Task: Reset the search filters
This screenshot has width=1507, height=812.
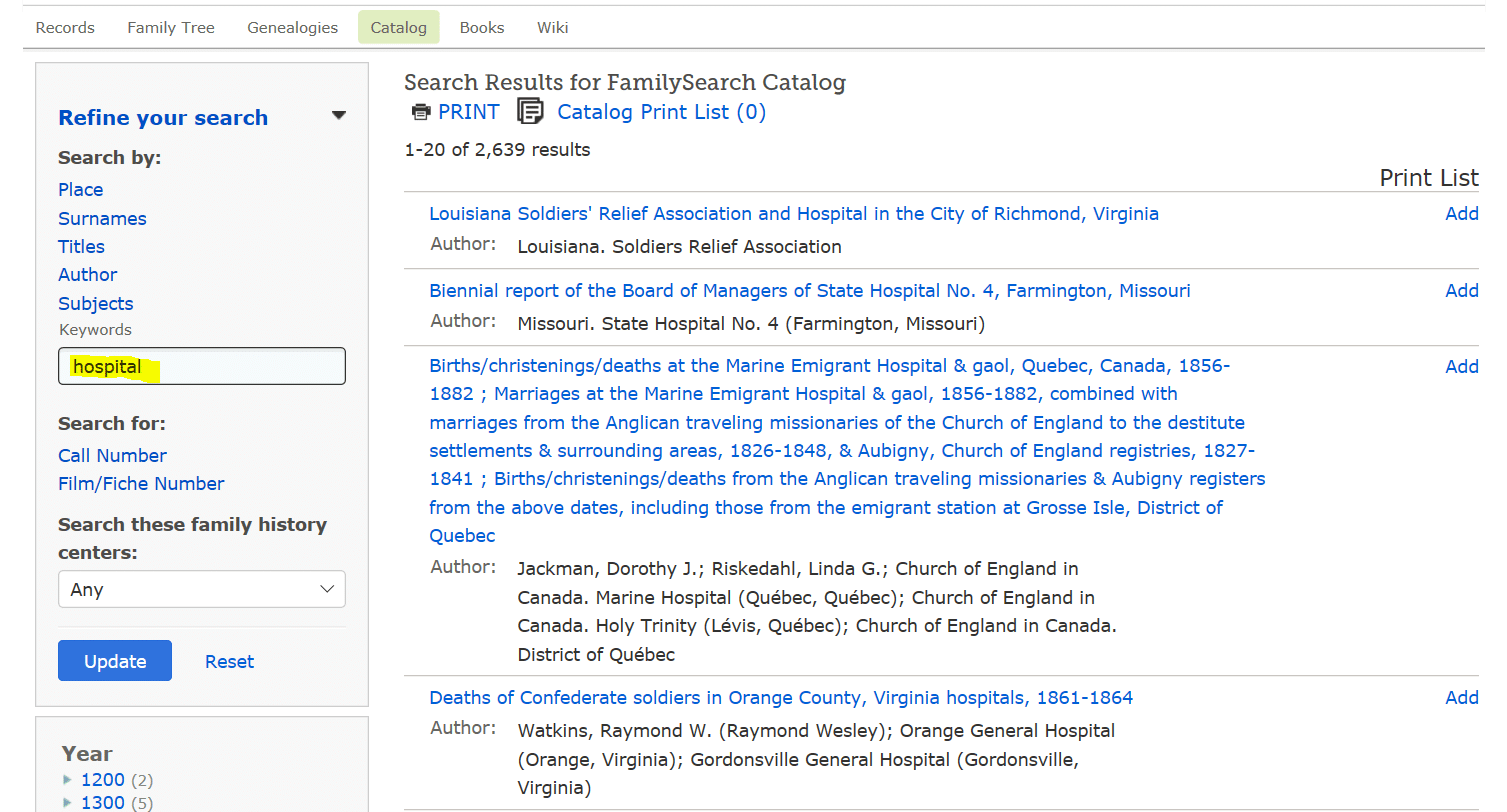Action: tap(229, 661)
